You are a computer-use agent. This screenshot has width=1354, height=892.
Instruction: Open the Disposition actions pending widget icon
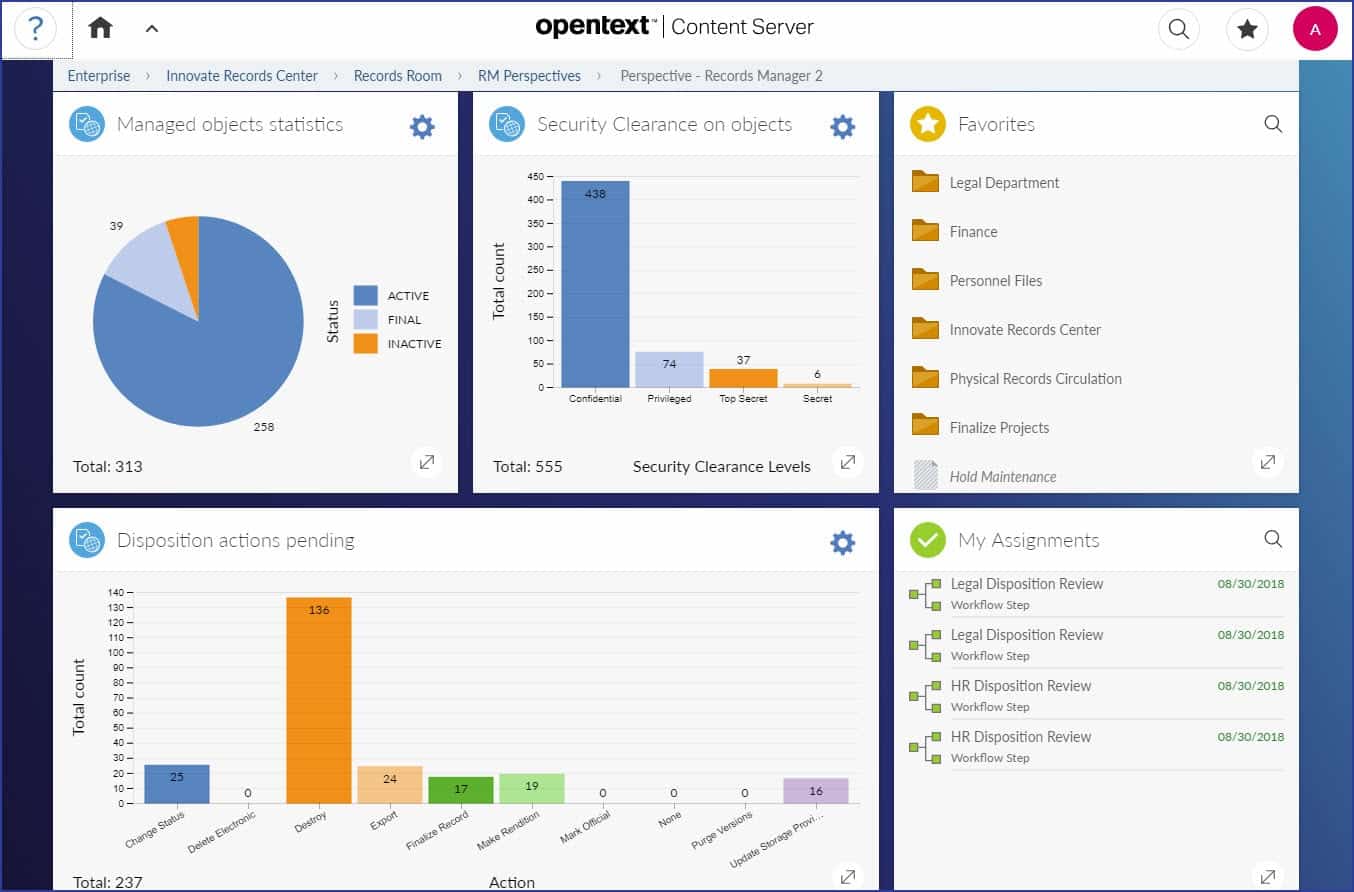click(85, 540)
